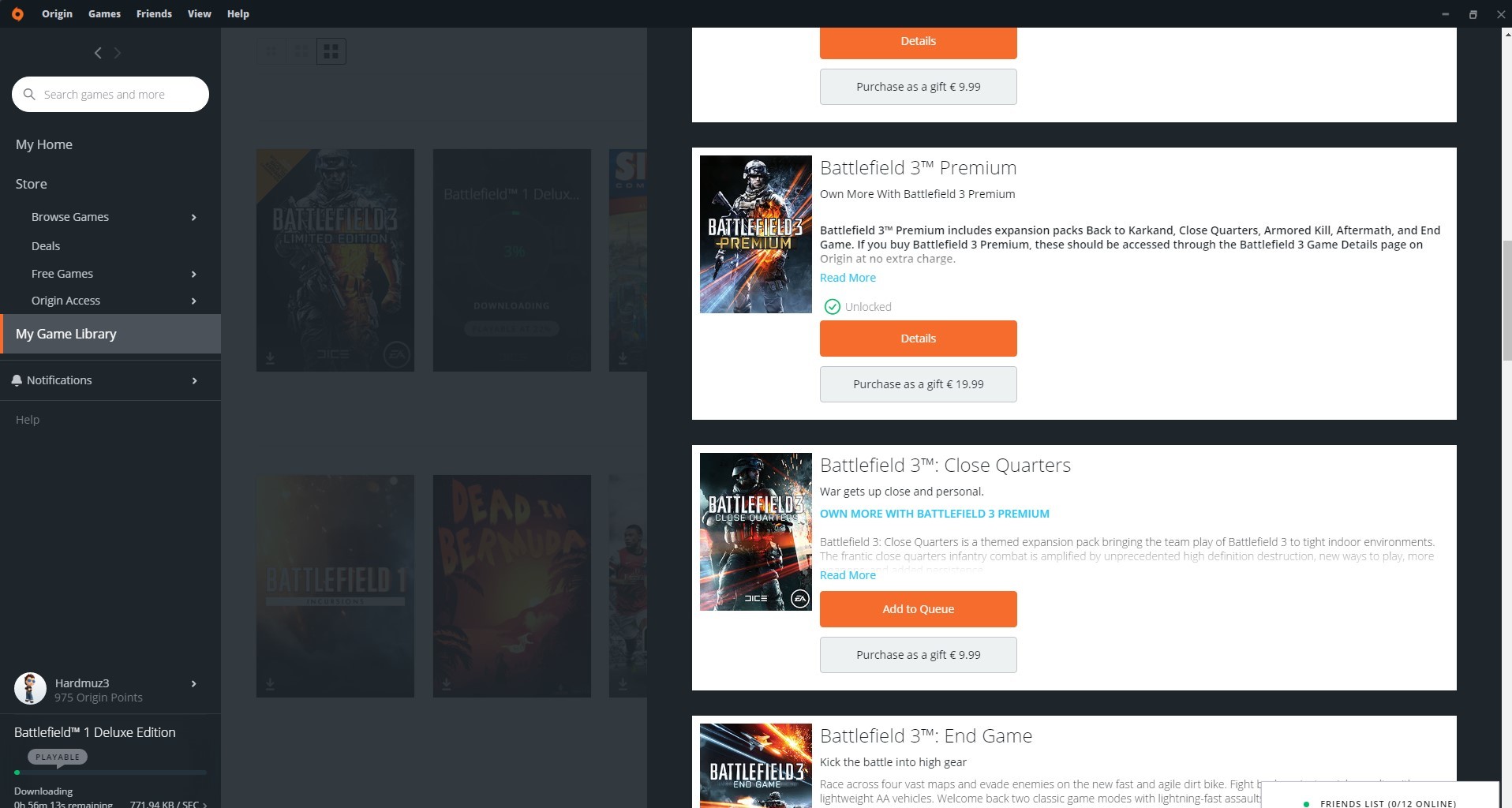Click the search magnifier icon
Image resolution: width=1512 pixels, height=808 pixels.
tap(29, 95)
